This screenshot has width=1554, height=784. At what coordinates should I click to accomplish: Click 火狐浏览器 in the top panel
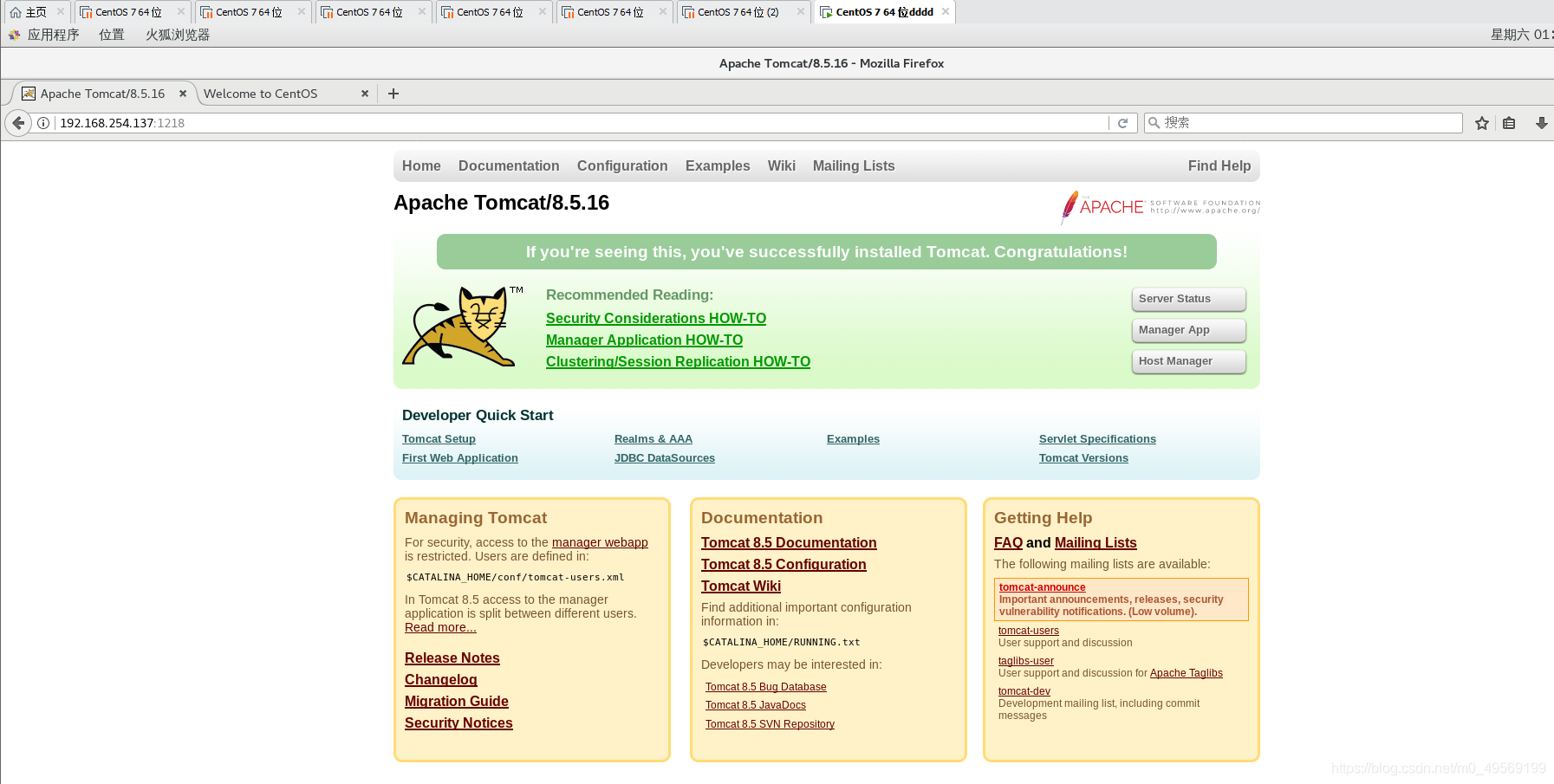point(178,35)
